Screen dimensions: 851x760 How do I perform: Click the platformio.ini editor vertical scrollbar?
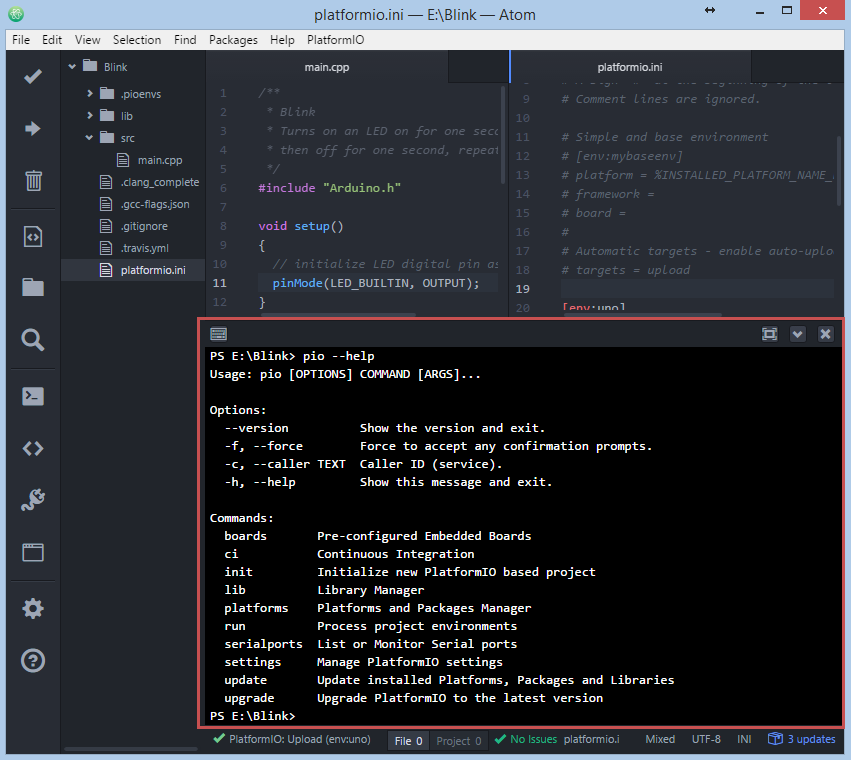pos(839,169)
